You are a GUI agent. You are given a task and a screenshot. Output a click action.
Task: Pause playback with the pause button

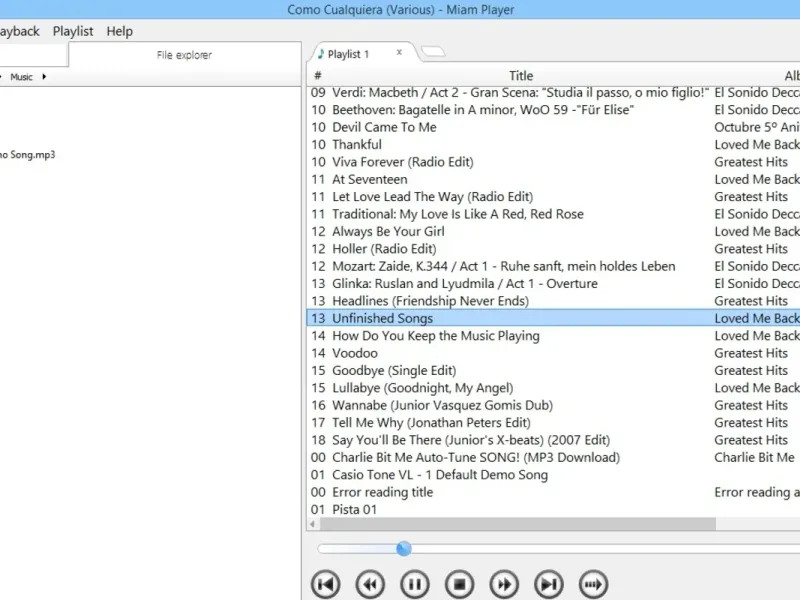click(415, 584)
